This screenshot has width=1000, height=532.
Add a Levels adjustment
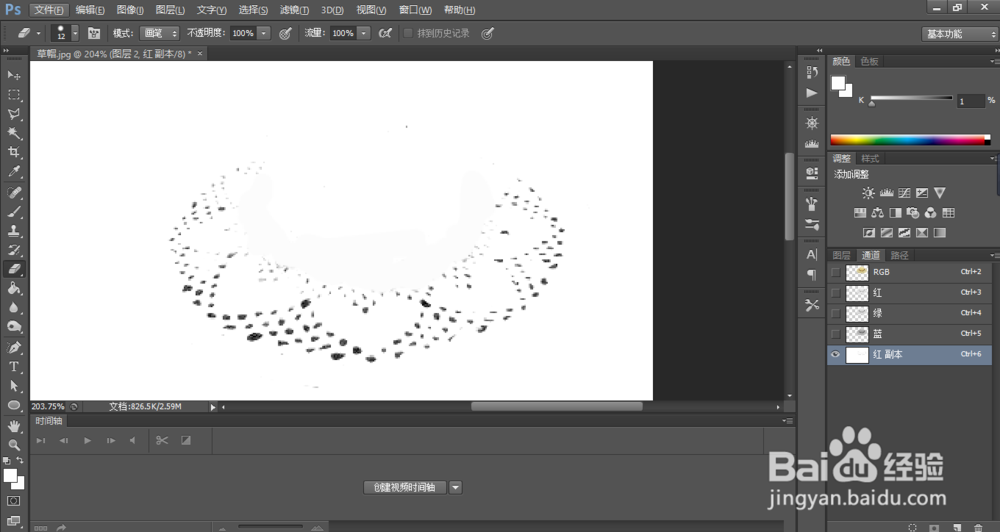click(x=886, y=193)
